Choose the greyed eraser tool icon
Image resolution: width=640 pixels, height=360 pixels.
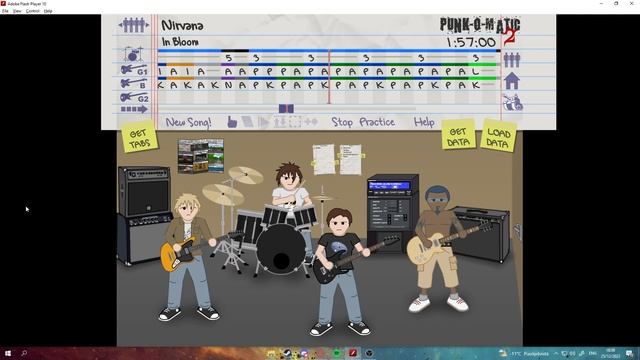pos(247,122)
